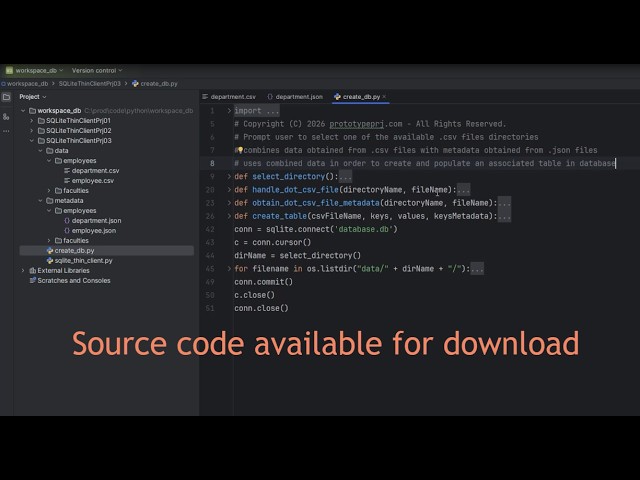
Task: Show more tool windows ellipsis
Action: click(6, 131)
